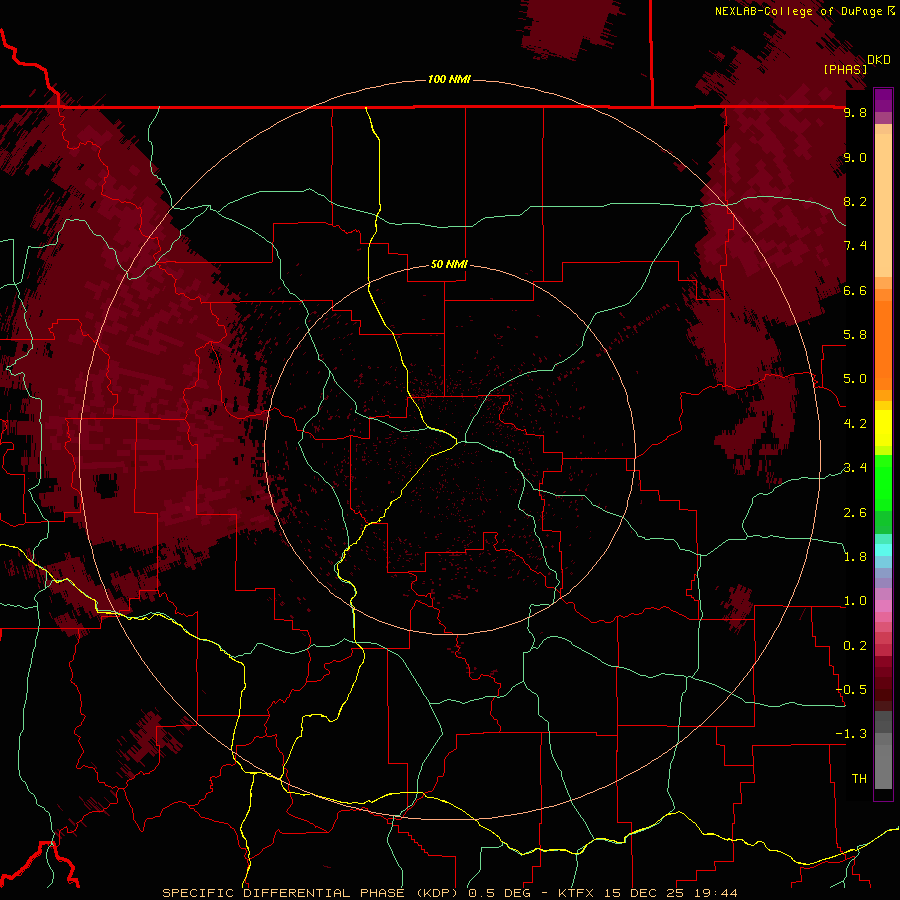Screen dimensions: 900x900
Task: Click the purple top segment of the color bar
Action: [883, 100]
